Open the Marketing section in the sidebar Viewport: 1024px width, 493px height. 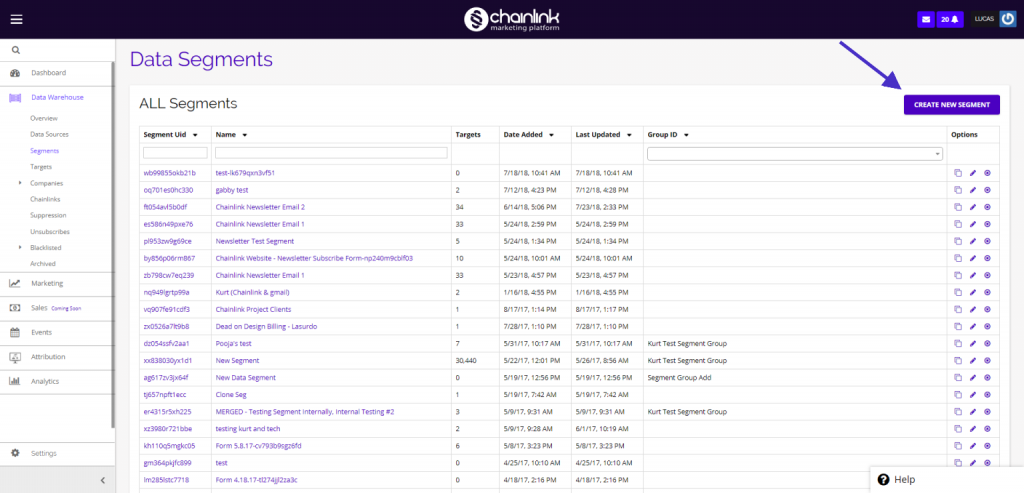(x=47, y=283)
